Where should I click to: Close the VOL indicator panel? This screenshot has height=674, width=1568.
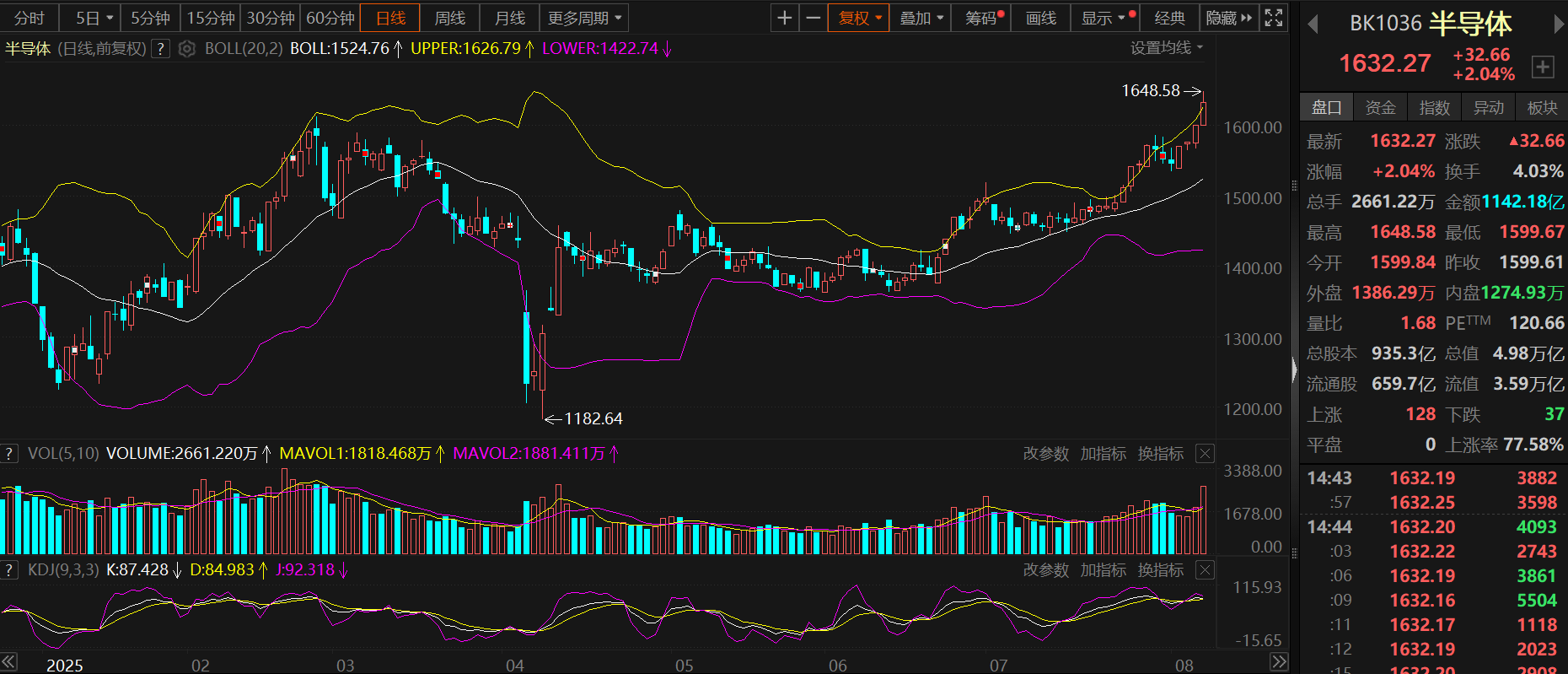[x=1206, y=454]
